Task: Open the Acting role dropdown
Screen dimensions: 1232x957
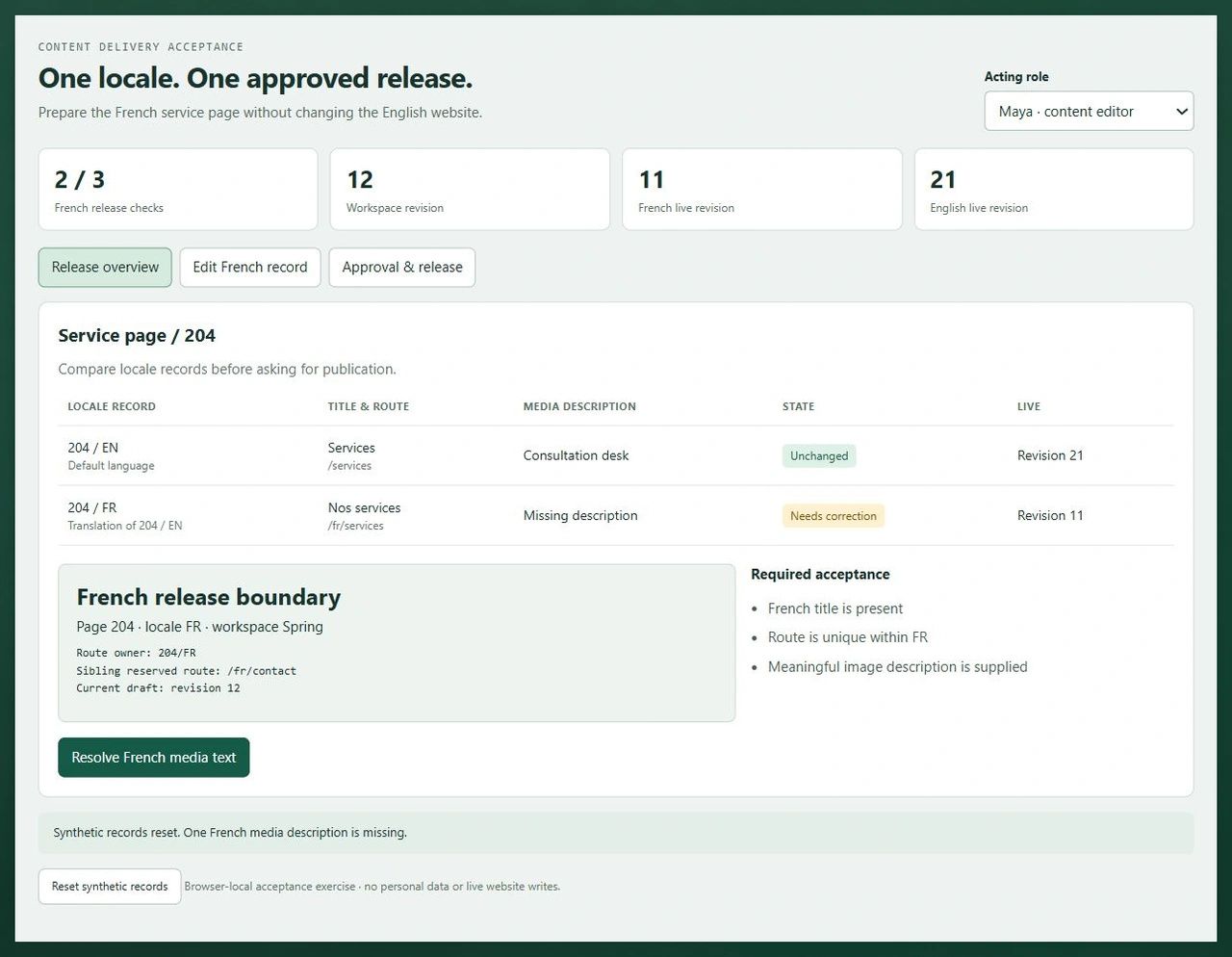Action: point(1089,111)
